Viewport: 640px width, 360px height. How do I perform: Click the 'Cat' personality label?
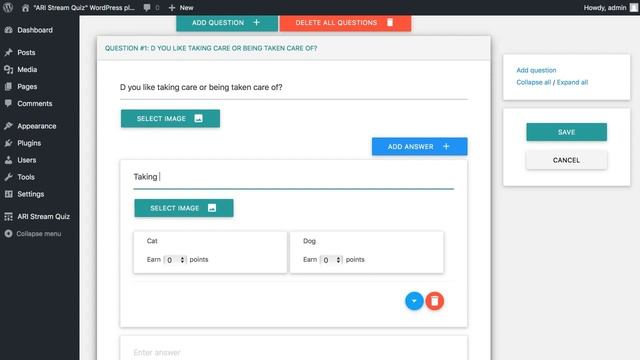pyautogui.click(x=152, y=241)
